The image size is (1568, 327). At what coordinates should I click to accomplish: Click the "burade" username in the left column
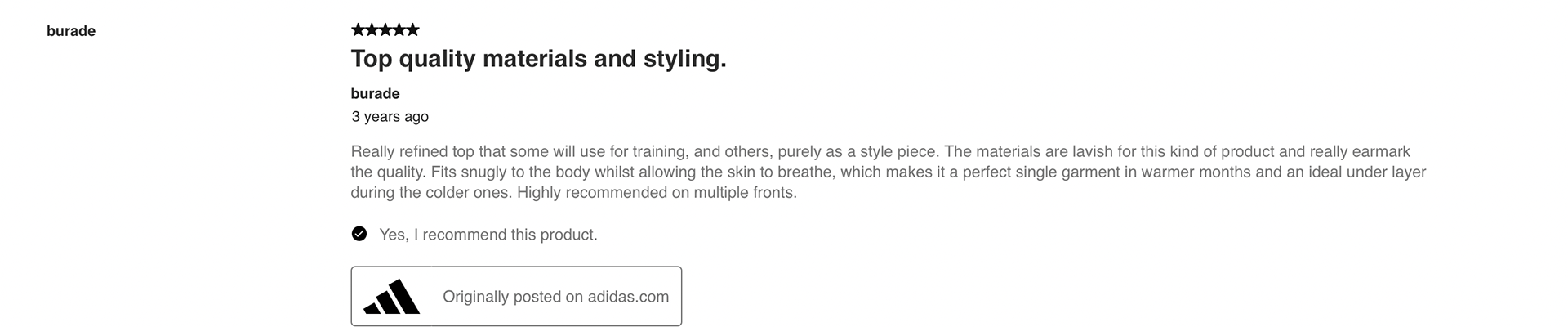coord(71,31)
